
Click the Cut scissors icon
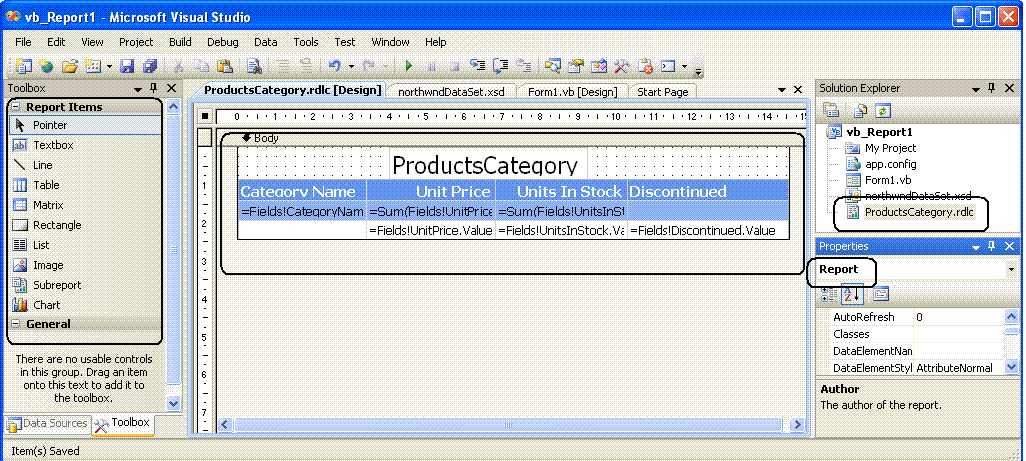(x=179, y=65)
